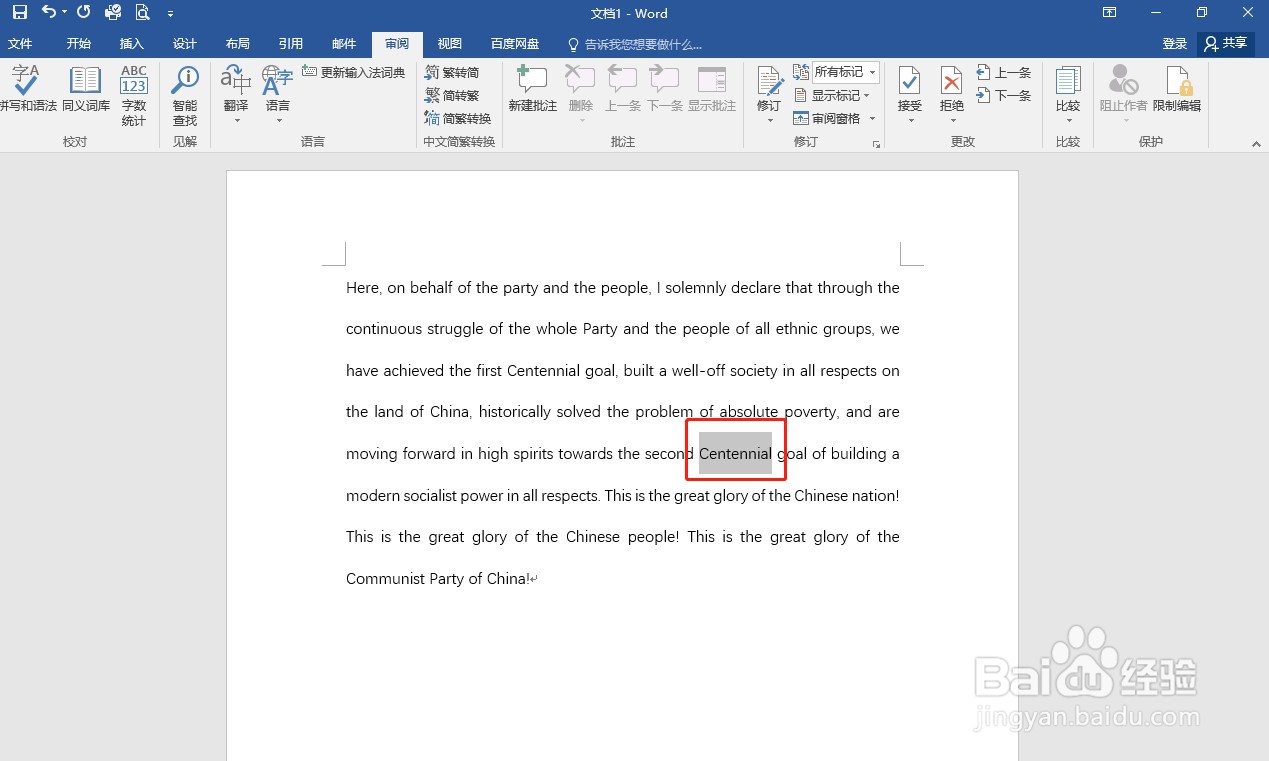
Task: Collapse the ribbon with the chevron
Action: 1256,144
